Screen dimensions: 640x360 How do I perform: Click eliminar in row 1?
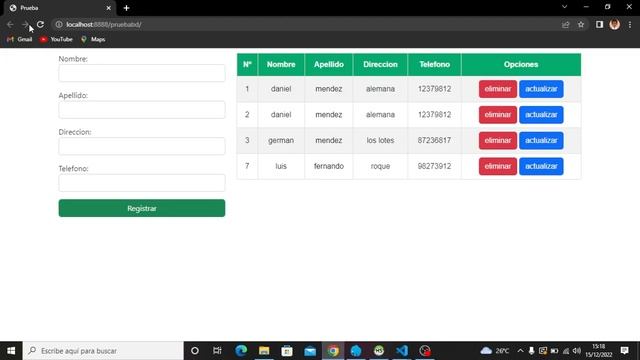tap(498, 89)
